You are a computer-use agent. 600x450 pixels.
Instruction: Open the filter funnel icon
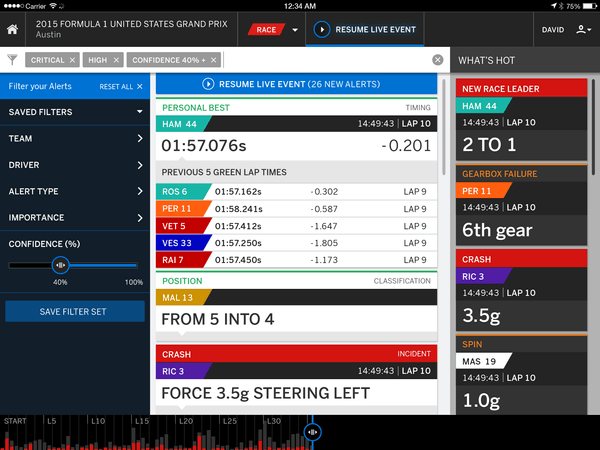12,60
